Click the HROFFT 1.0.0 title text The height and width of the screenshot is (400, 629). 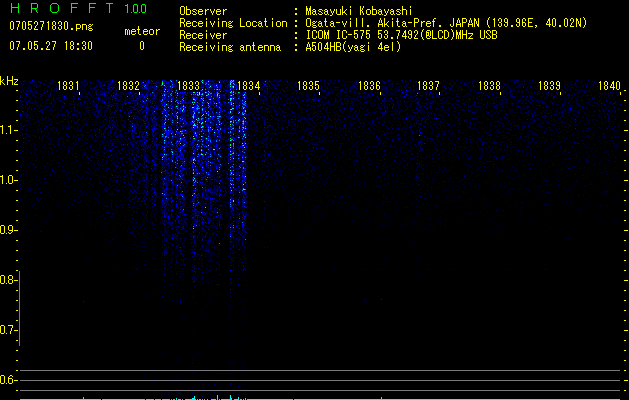click(78, 8)
